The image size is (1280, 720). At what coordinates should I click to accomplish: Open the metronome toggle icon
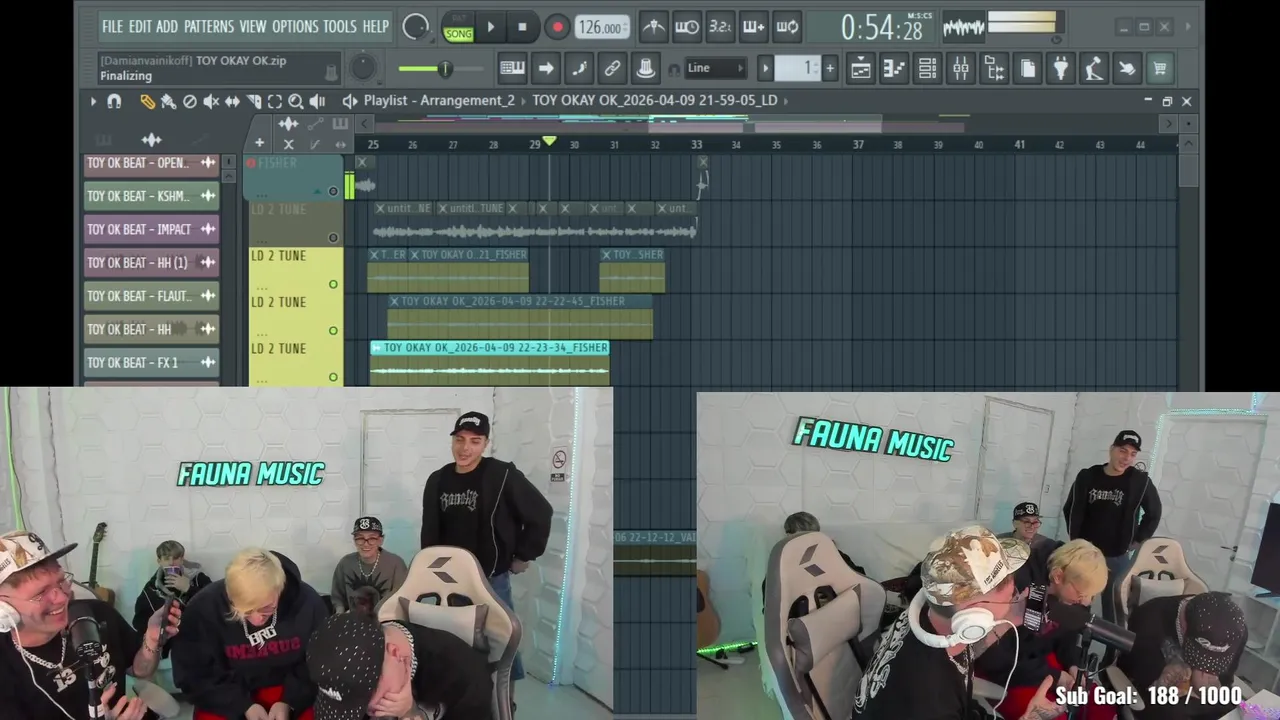tap(653, 27)
